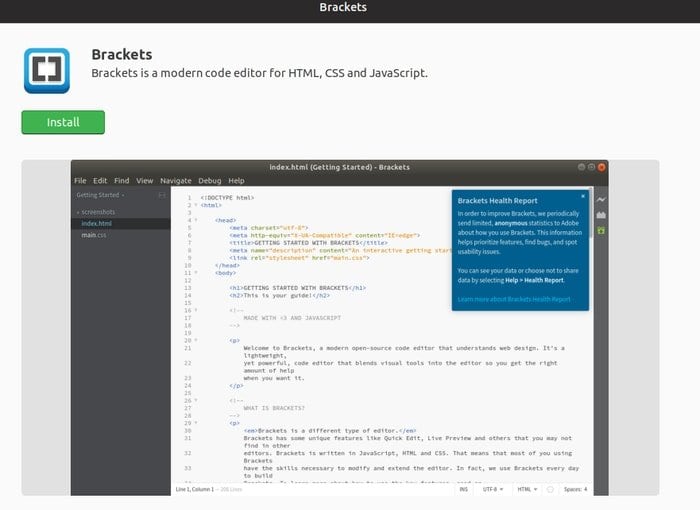Minimize the Brackets preview window
Screen dimensions: 700x510
tap(581, 167)
